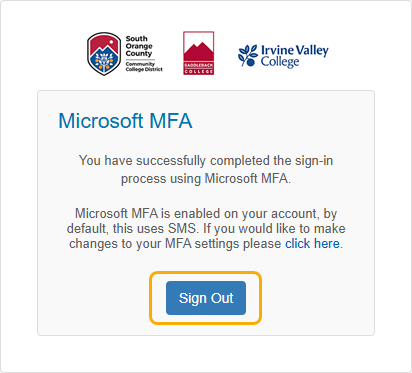Click the white moon circle in shield emblem

pos(112,42)
